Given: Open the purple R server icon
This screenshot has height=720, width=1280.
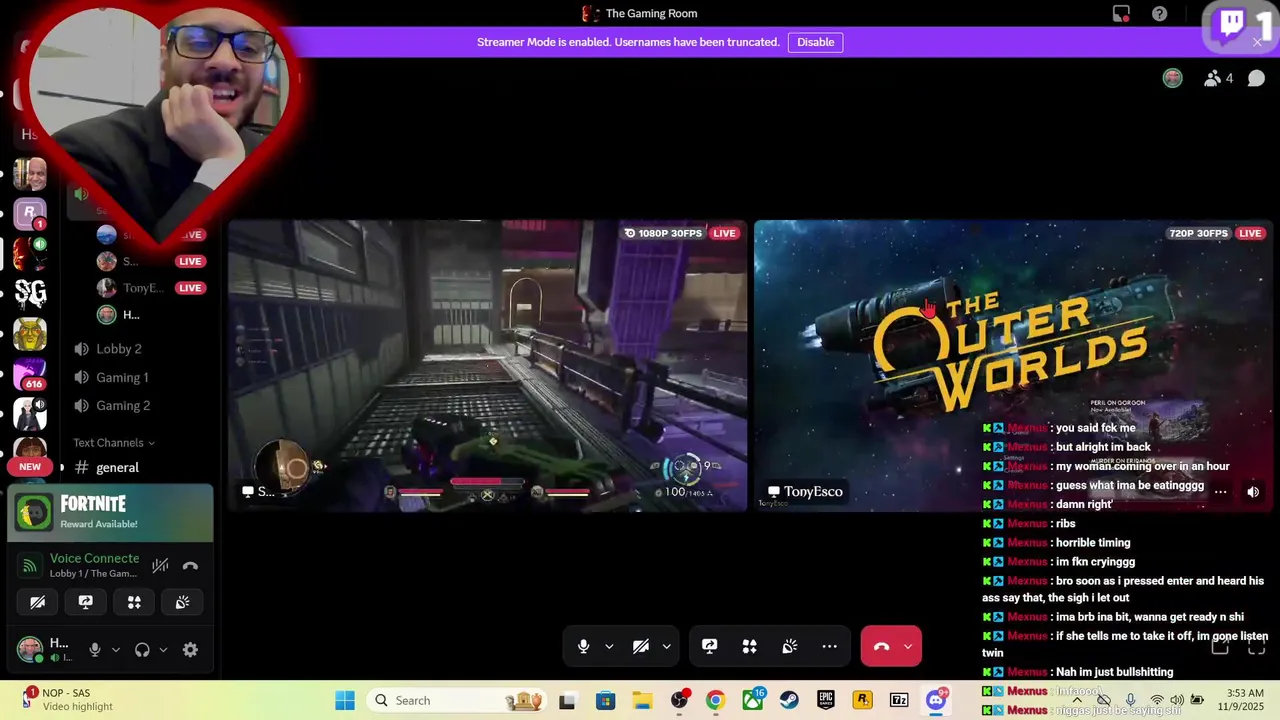Looking at the screenshot, I should 30,215.
